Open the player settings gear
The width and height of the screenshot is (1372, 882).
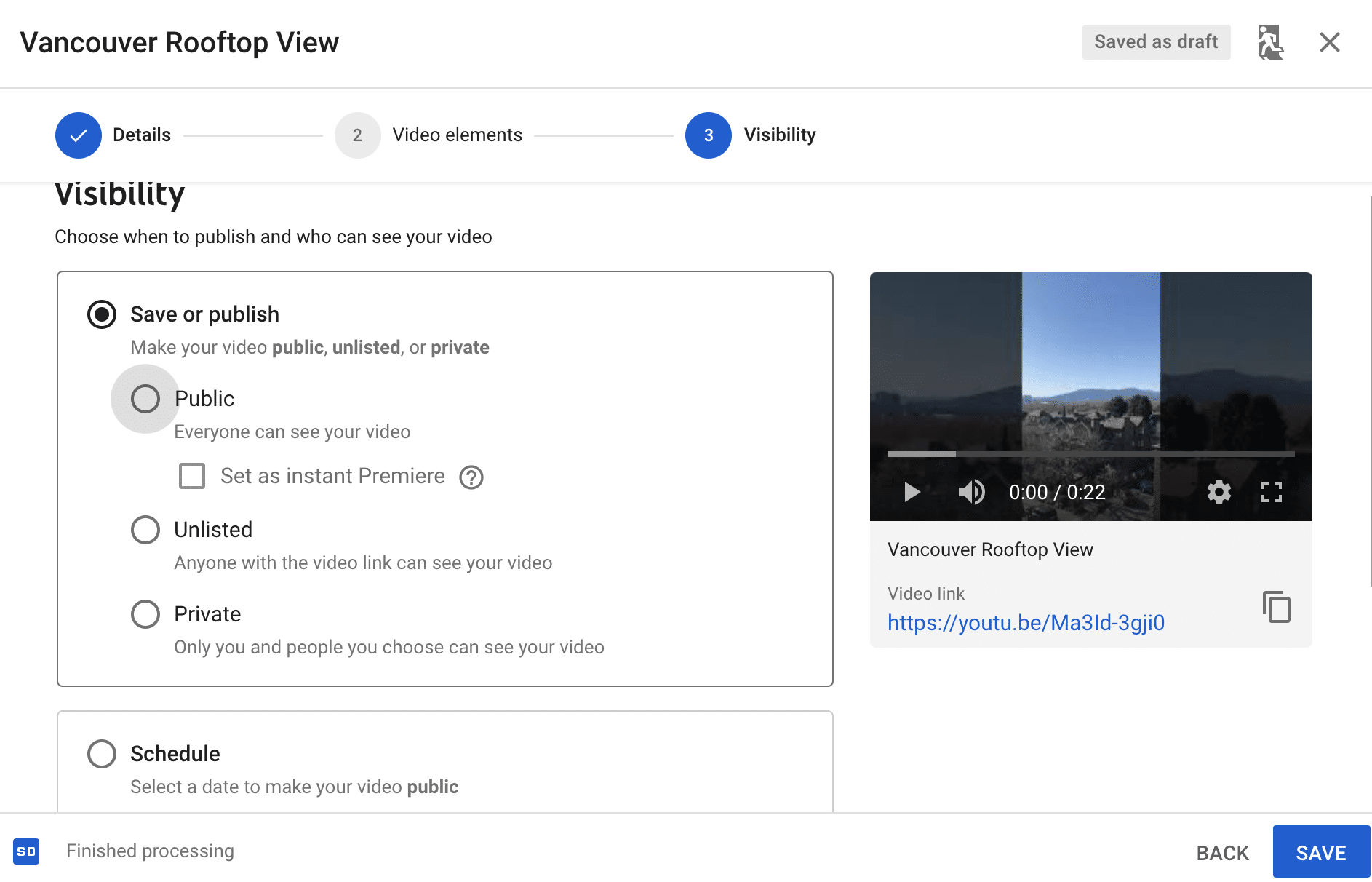click(1219, 492)
